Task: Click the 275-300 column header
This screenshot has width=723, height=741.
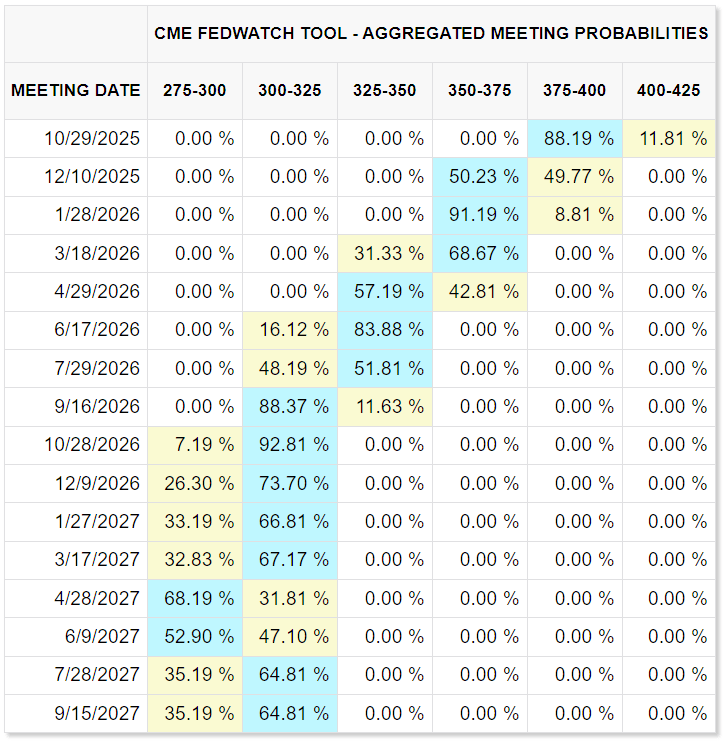Action: (195, 90)
